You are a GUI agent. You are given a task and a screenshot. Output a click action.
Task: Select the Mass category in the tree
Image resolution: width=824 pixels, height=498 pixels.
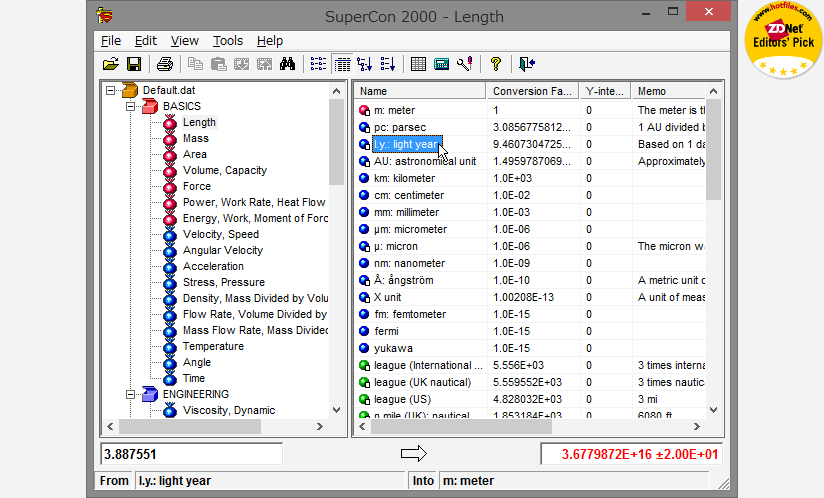[x=195, y=138]
